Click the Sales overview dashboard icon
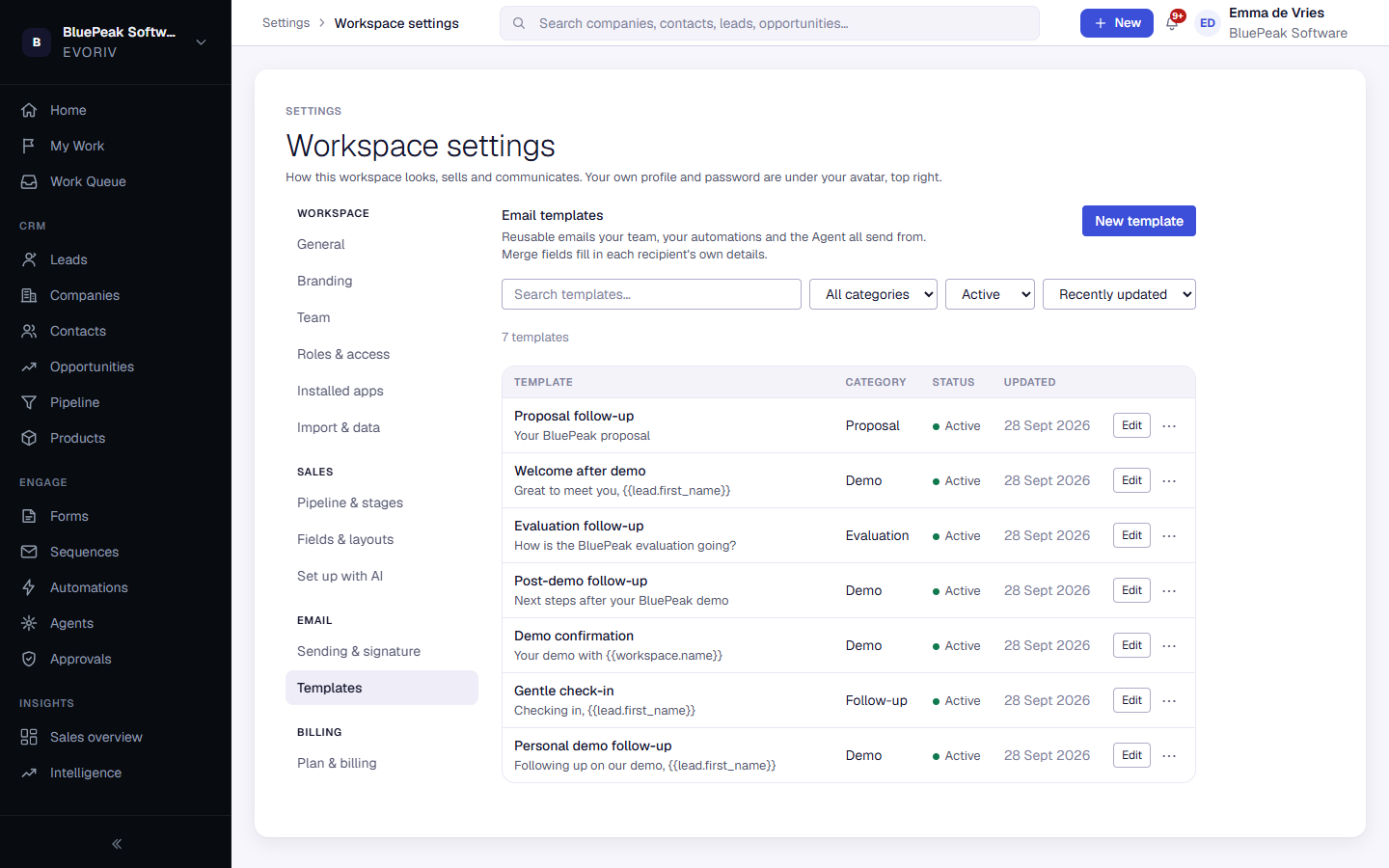Screen dimensions: 1389x868 (x=29, y=737)
